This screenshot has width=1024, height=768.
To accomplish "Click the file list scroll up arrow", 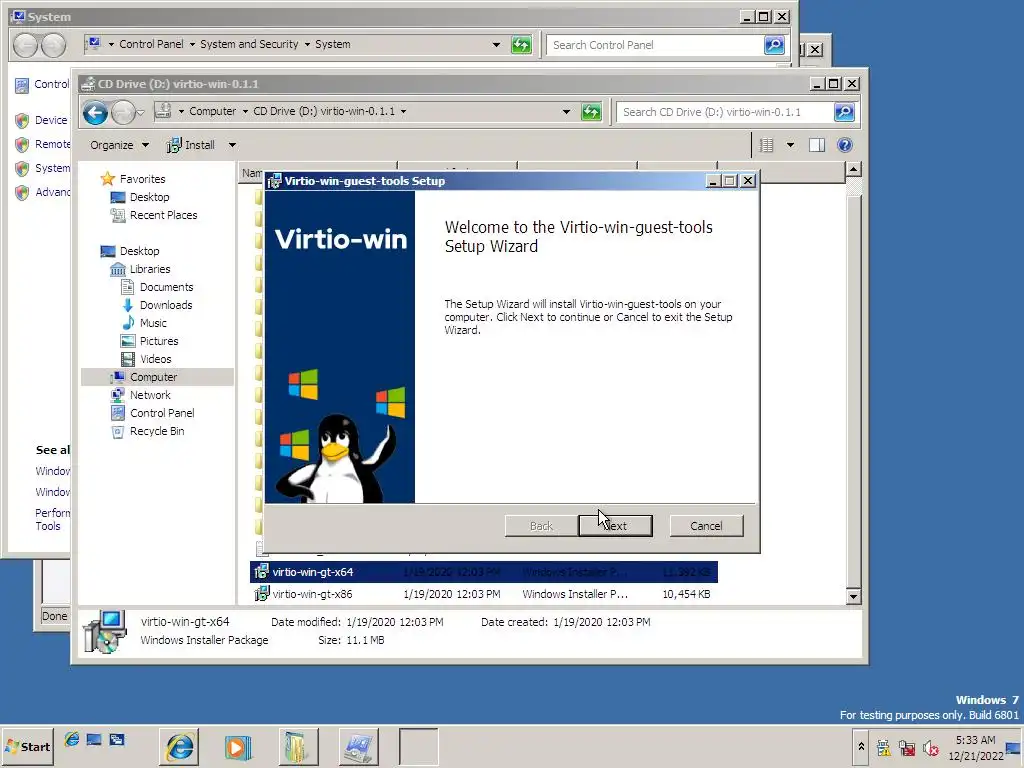I will pos(853,169).
